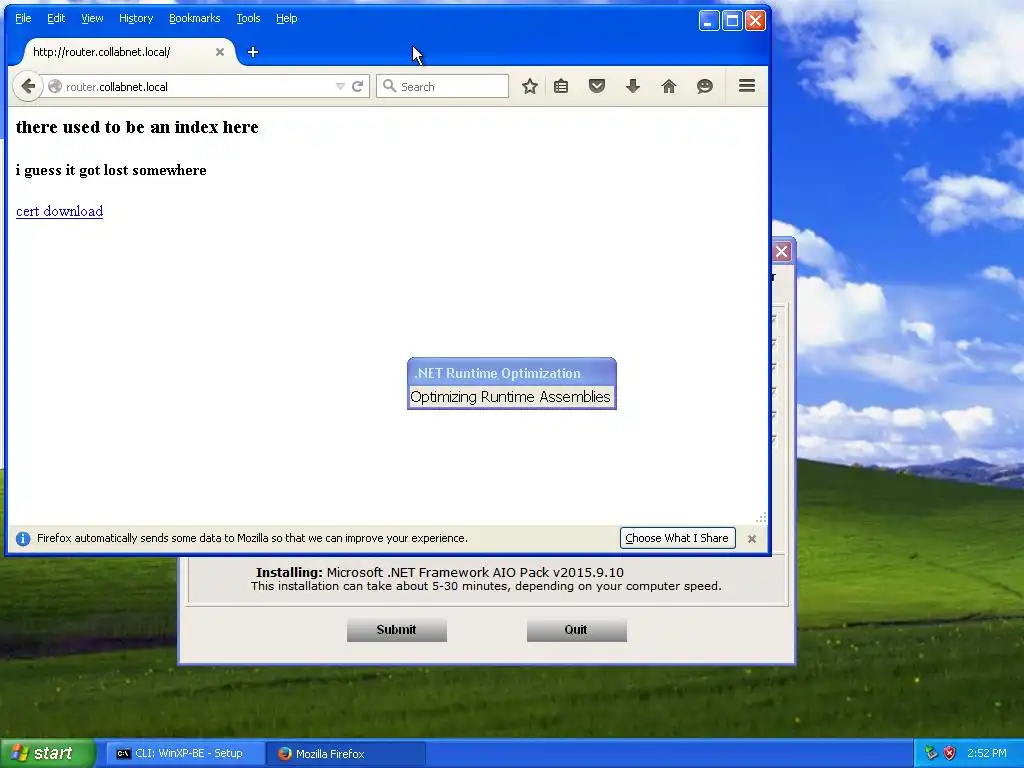Open the Downloads arrow icon

[633, 86]
